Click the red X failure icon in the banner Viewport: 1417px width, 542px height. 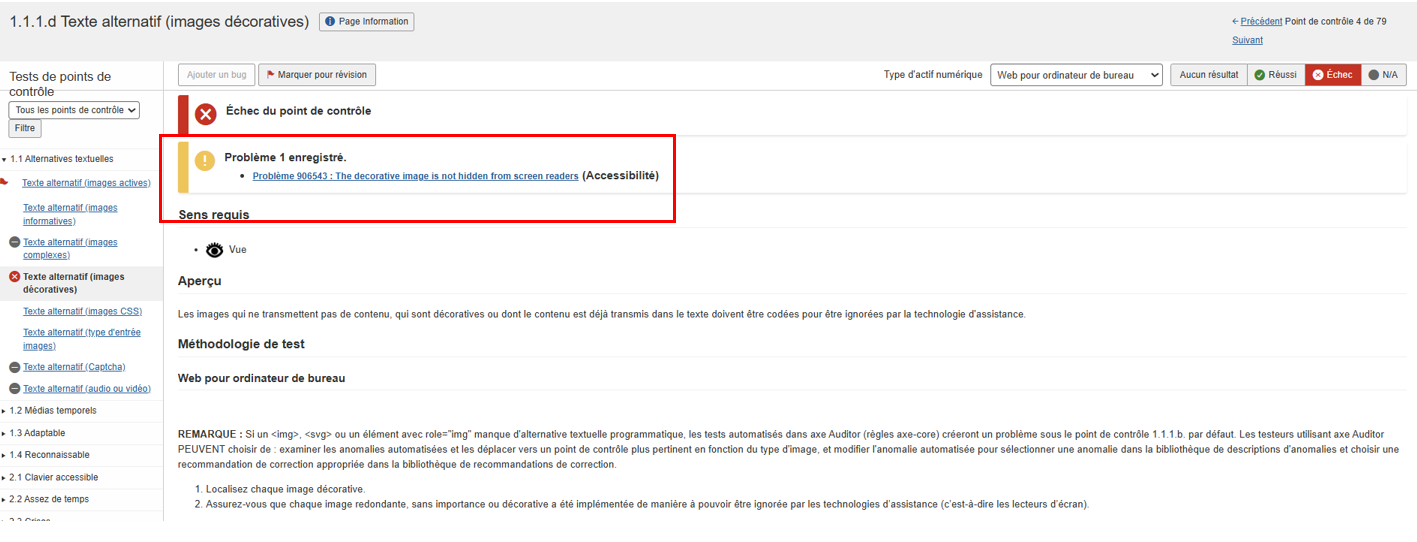tap(206, 114)
